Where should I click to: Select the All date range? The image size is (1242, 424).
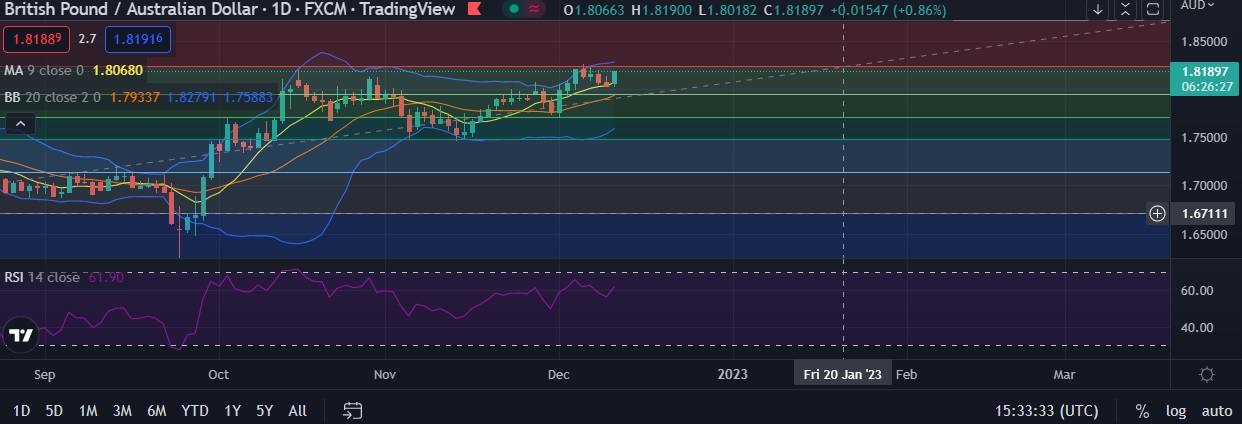[x=297, y=411]
